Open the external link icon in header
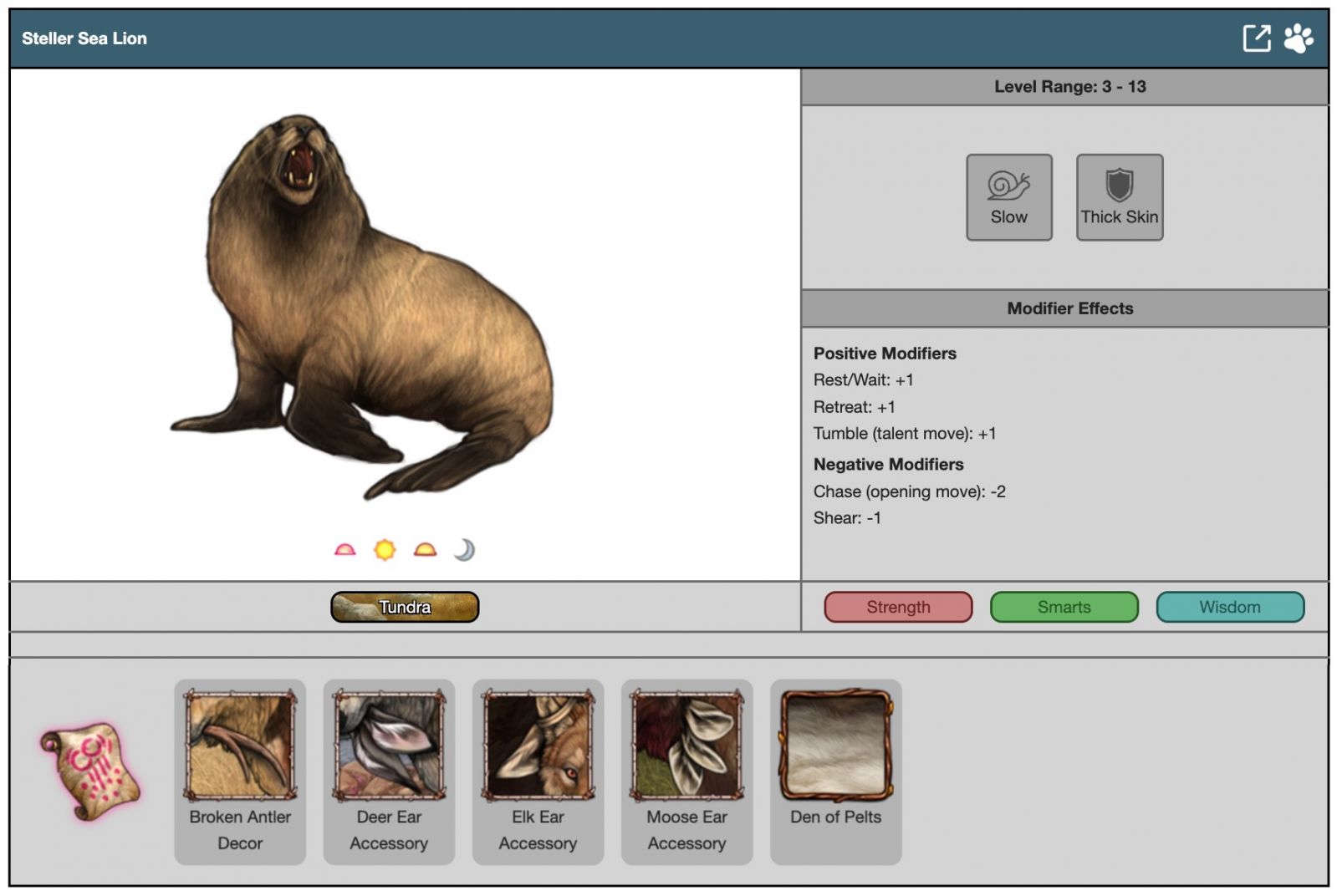 pyautogui.click(x=1256, y=38)
